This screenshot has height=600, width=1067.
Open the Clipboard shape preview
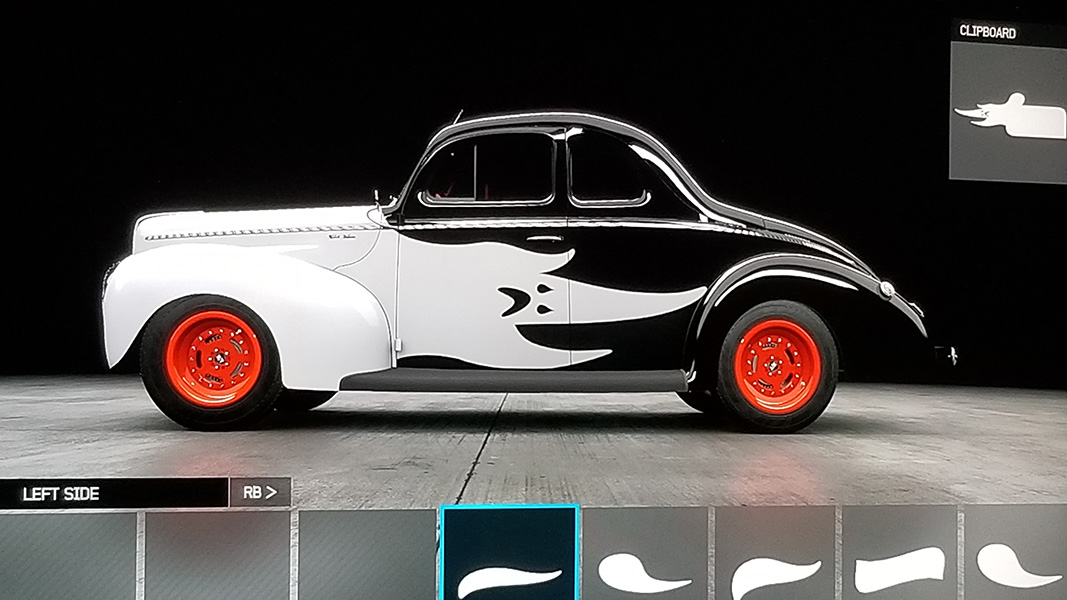(1008, 115)
